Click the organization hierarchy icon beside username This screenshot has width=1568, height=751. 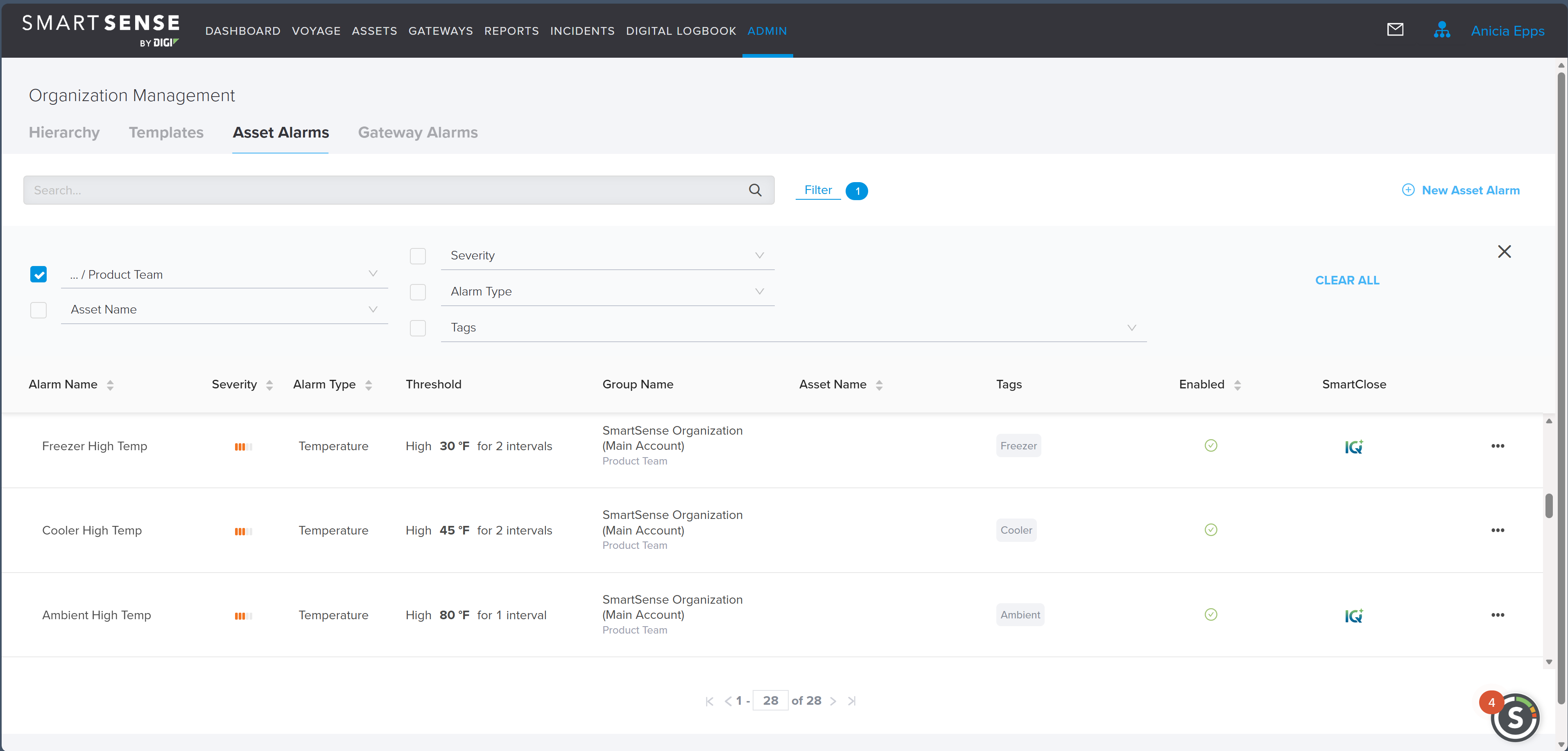[1441, 30]
